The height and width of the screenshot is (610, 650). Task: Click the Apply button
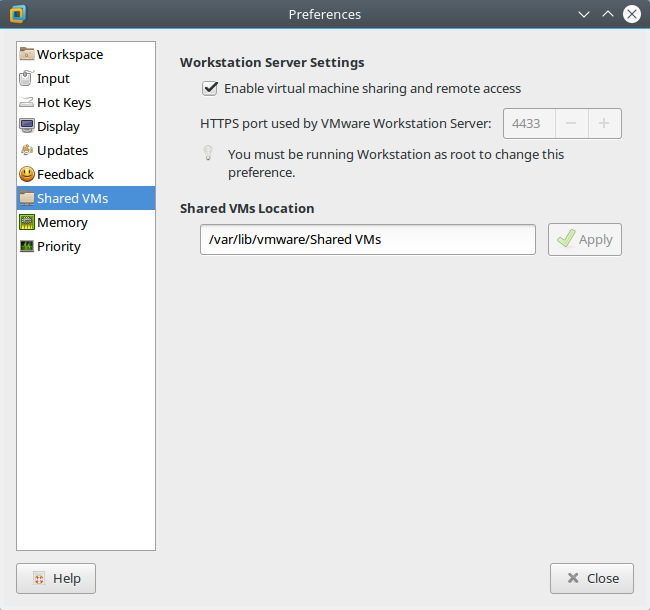[585, 240]
